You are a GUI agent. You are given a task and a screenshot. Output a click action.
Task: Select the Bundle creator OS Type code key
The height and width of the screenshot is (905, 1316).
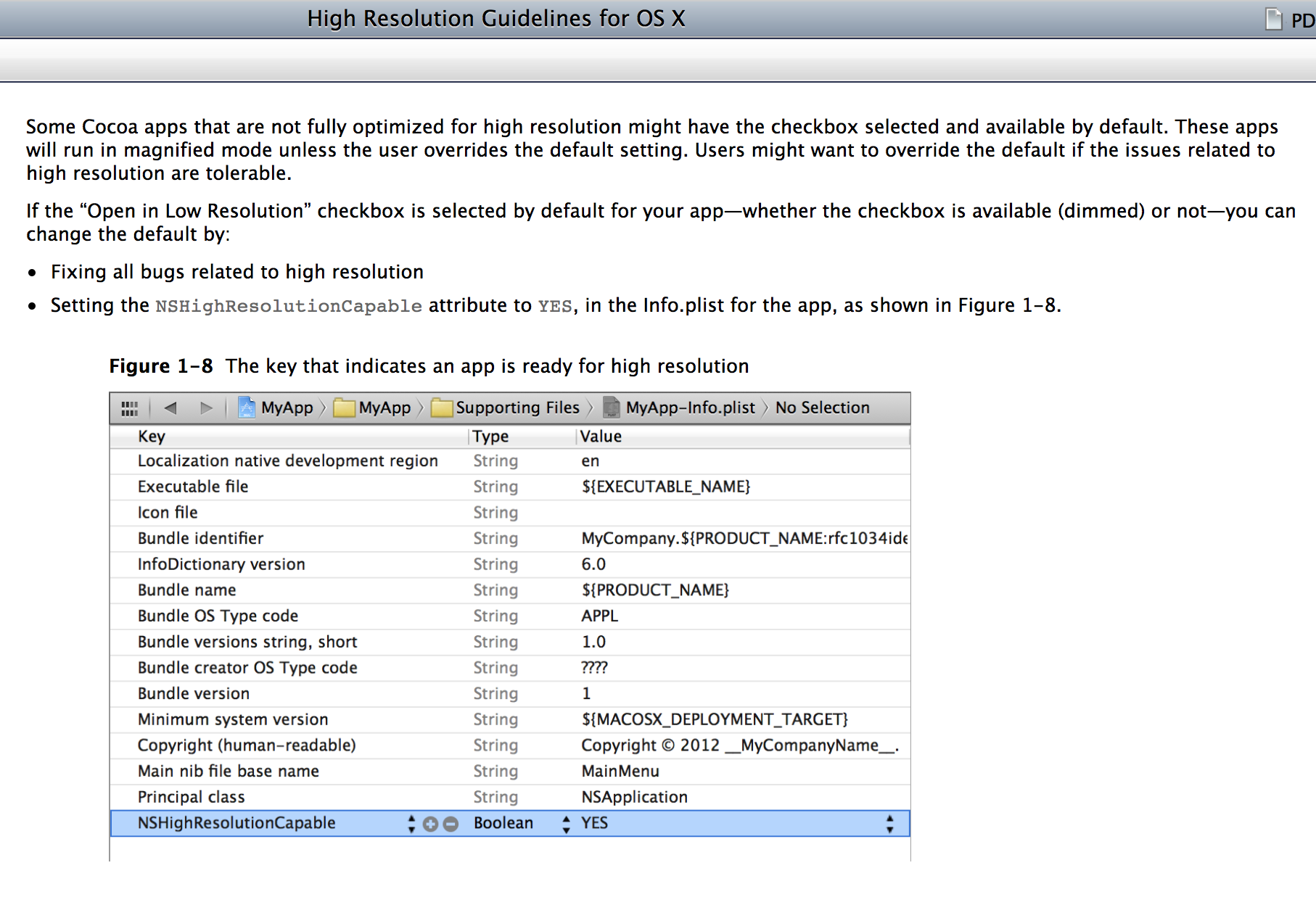(x=247, y=668)
